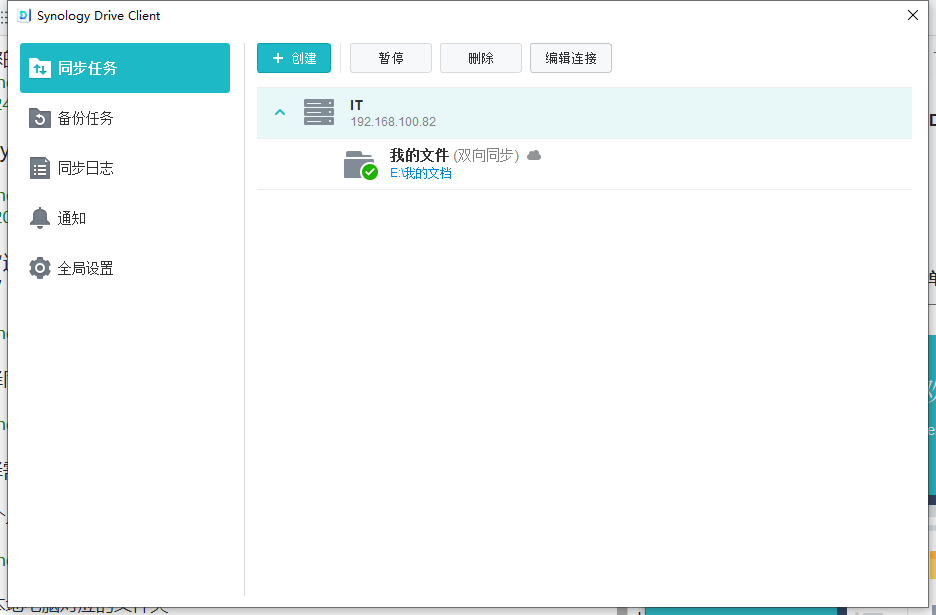
Task: Select the IT server name text
Action: (x=356, y=105)
